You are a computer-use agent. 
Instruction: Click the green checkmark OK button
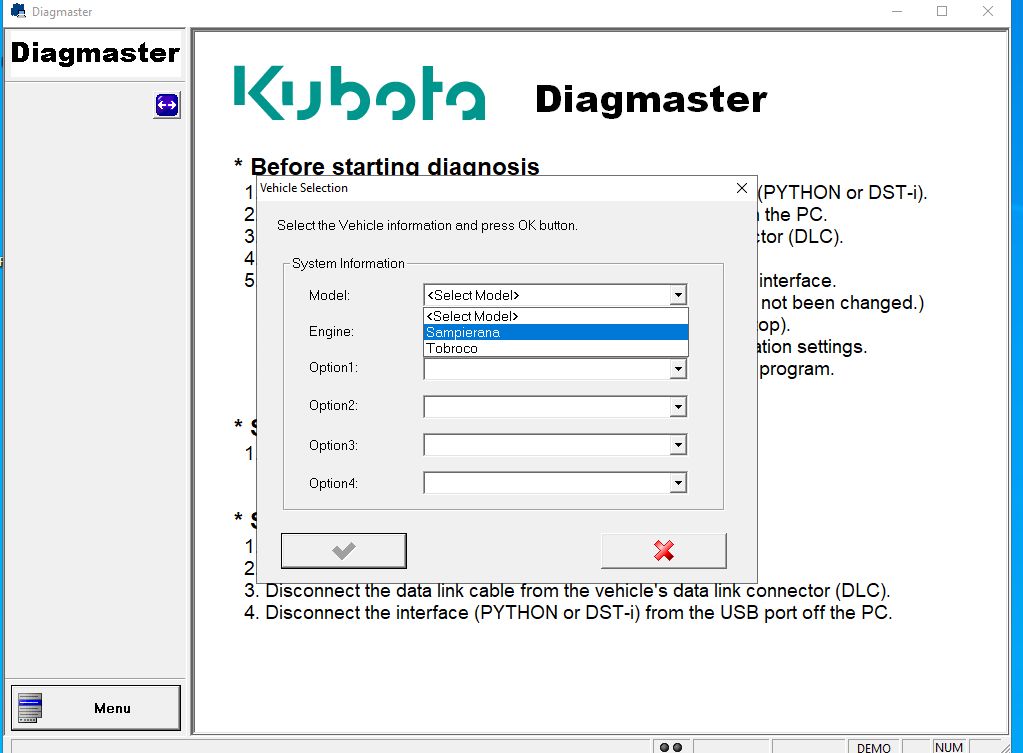[x=344, y=551]
